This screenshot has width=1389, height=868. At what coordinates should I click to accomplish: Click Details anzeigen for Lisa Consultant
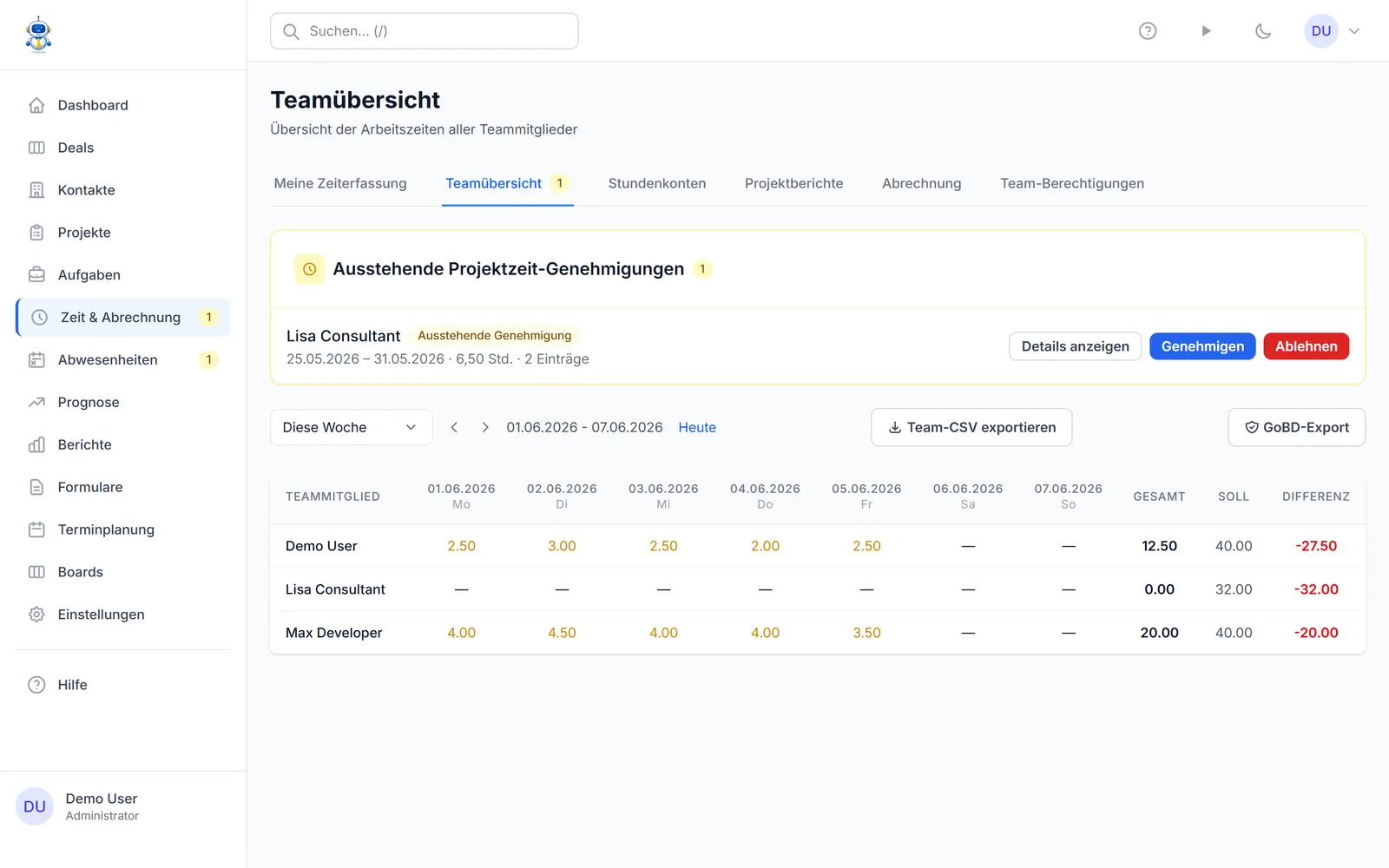(x=1076, y=346)
